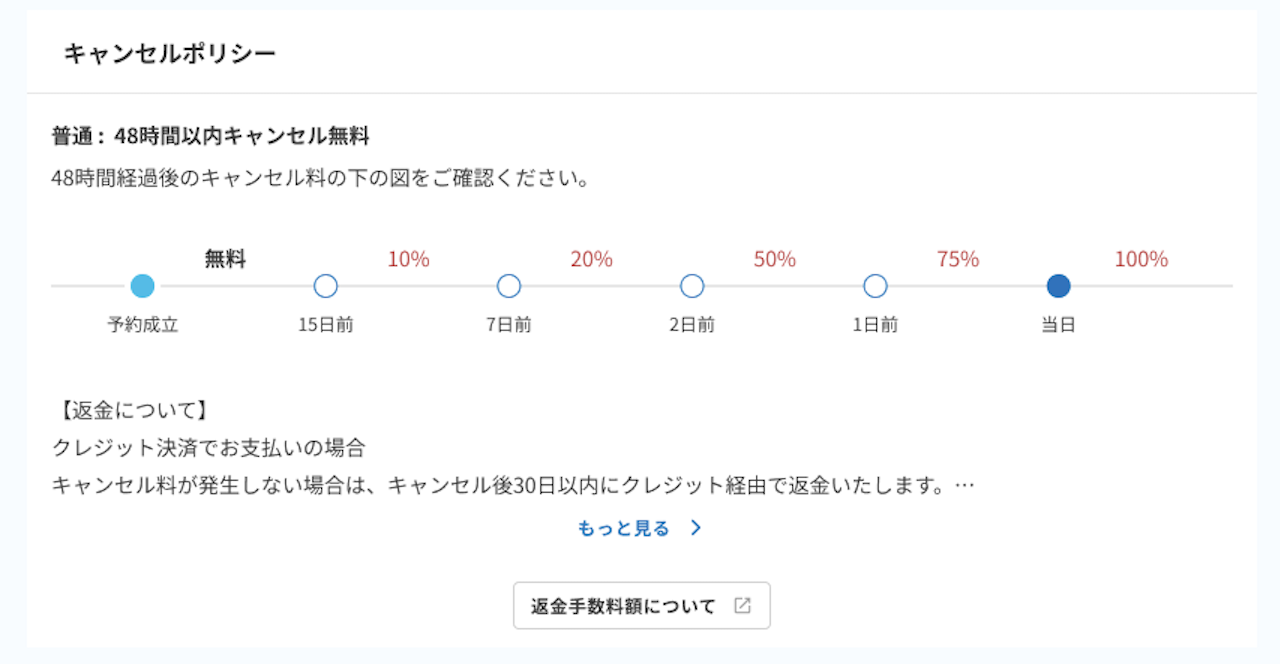Click the chevron arrow next to もっと見る

click(697, 528)
